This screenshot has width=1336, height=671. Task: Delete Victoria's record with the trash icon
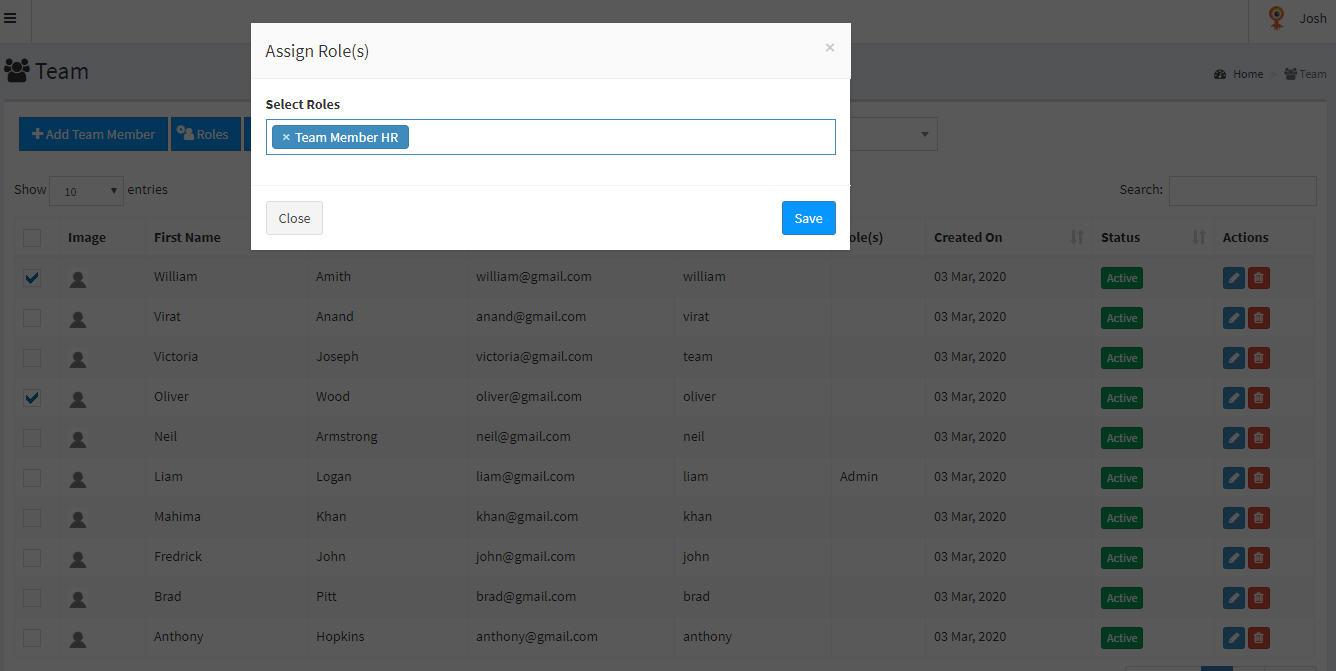[1259, 358]
